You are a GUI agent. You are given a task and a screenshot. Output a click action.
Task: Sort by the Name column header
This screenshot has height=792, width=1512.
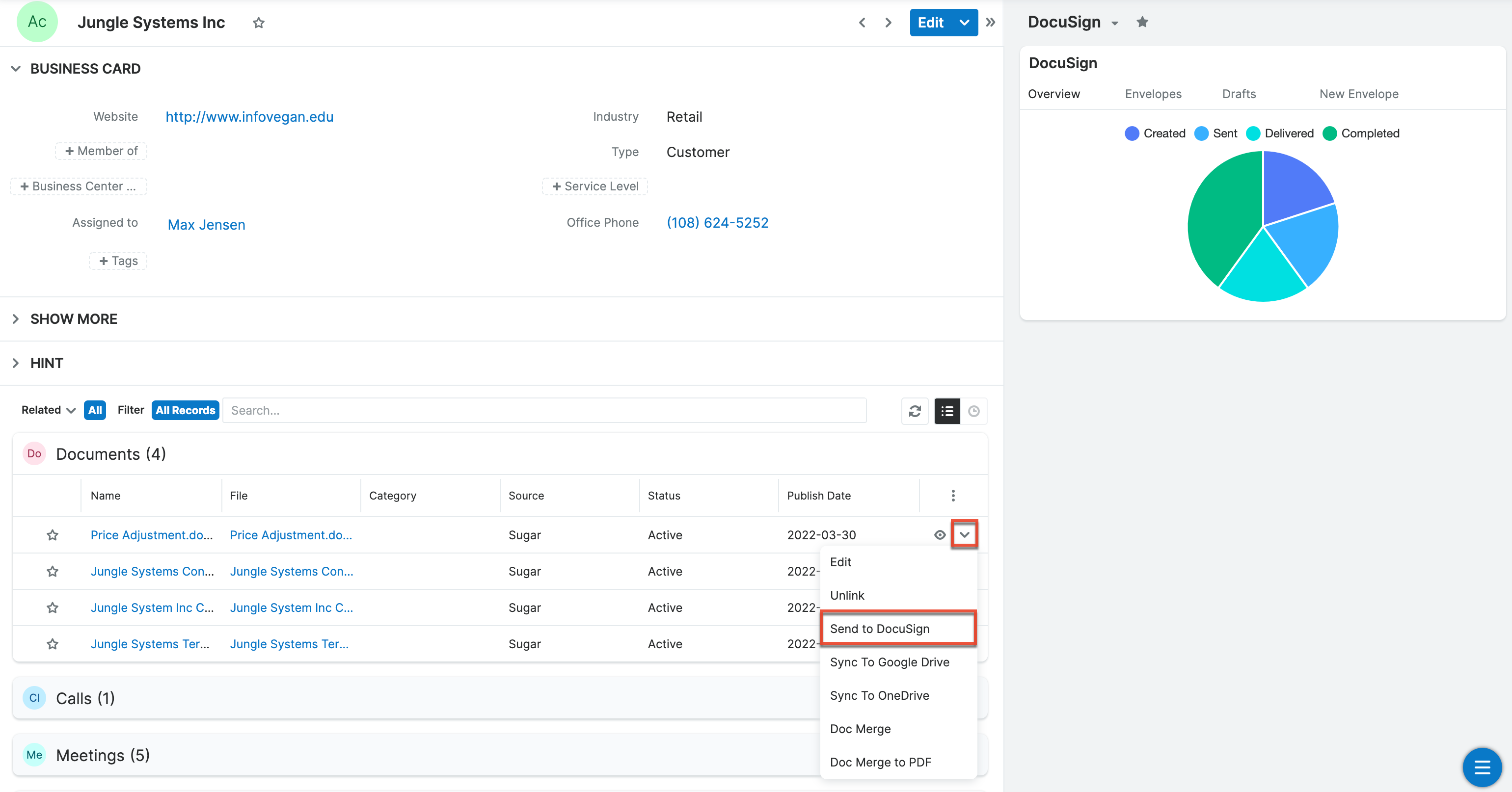point(105,496)
